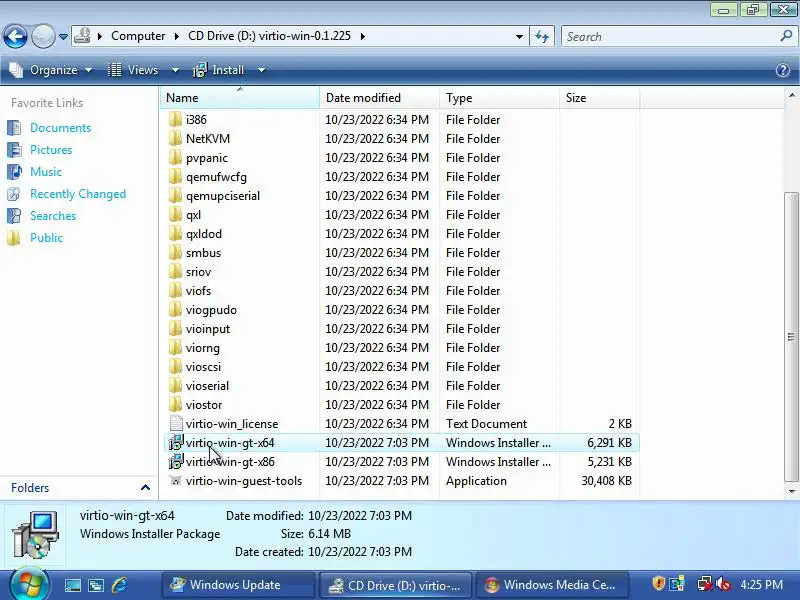Click scrollbar down arrow in file list

click(791, 491)
